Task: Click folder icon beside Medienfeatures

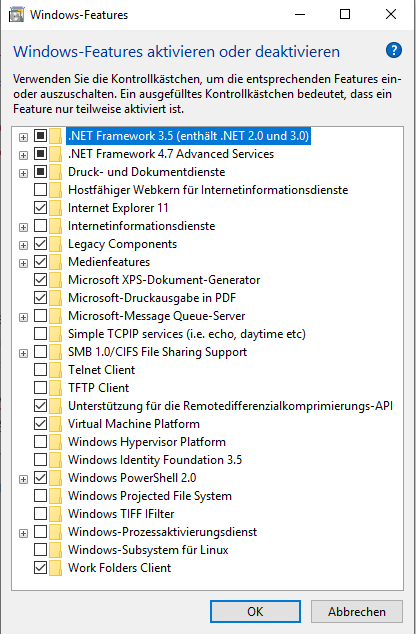Action: click(x=56, y=262)
